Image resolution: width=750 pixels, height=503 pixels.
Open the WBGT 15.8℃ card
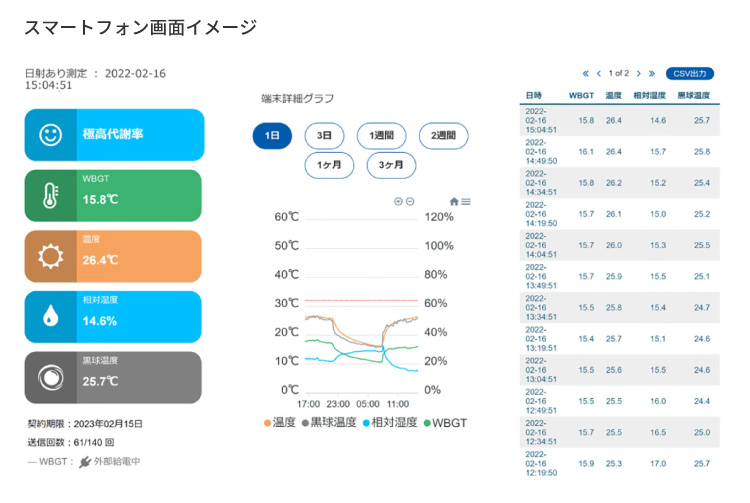click(x=113, y=196)
